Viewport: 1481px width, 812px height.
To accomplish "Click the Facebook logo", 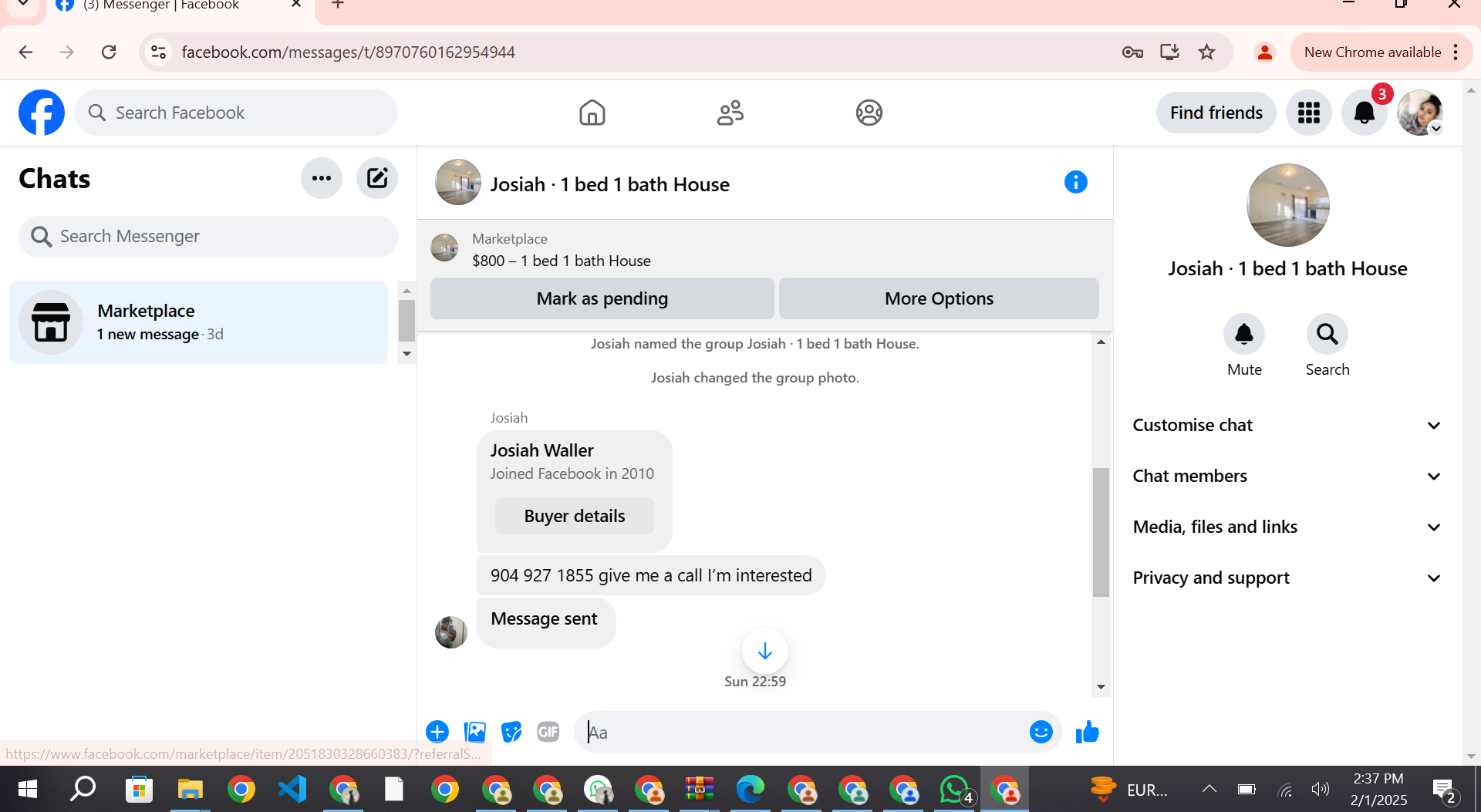I will (42, 113).
